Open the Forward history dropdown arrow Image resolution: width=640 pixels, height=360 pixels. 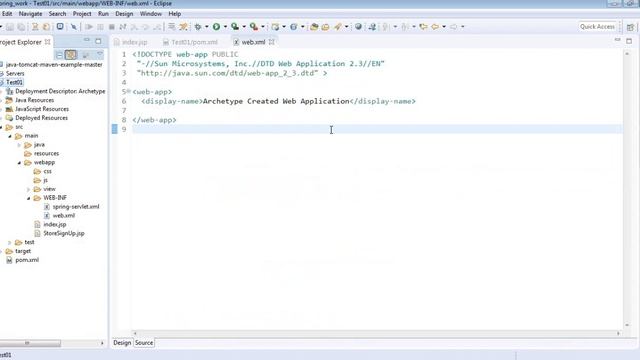(462, 27)
